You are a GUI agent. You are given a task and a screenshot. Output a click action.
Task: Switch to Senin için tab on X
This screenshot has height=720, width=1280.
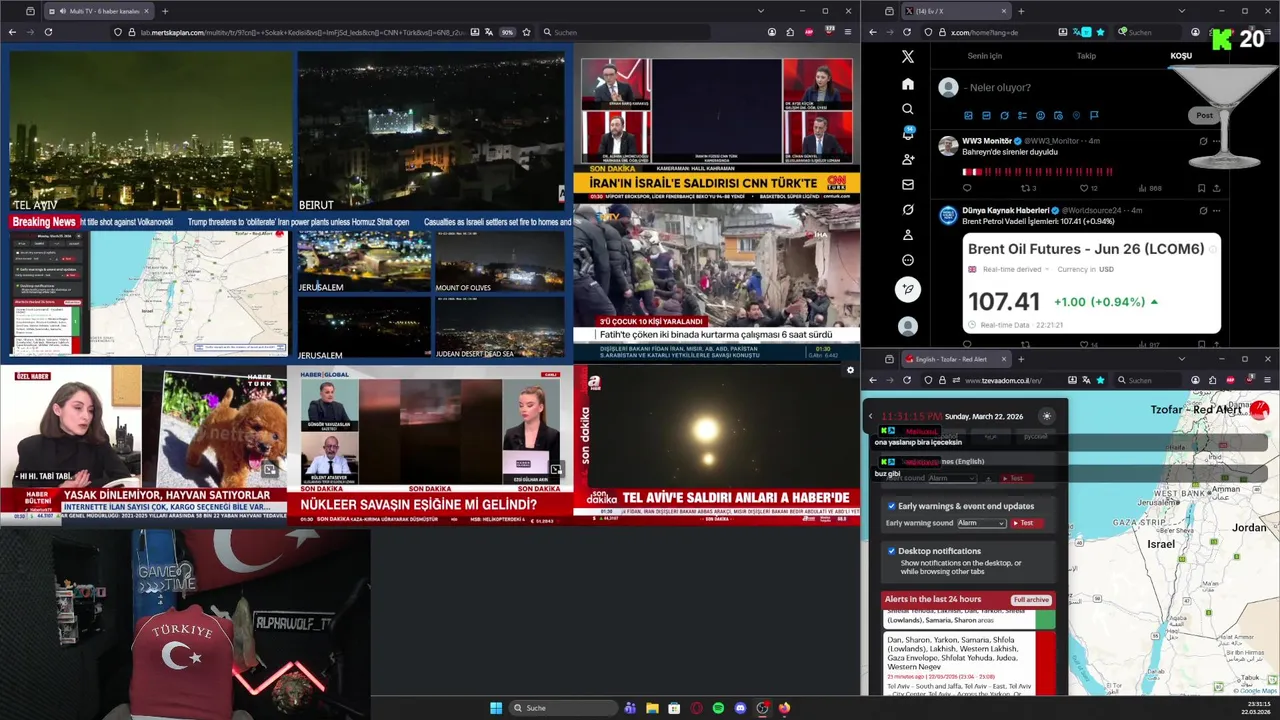pos(985,56)
